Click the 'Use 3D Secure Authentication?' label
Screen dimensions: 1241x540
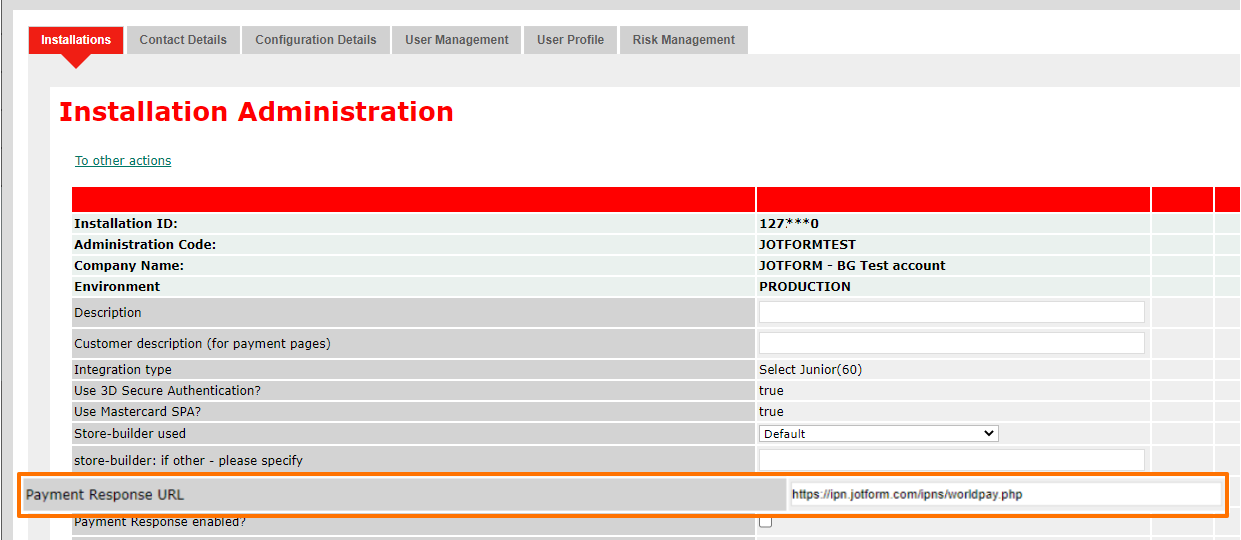click(167, 391)
